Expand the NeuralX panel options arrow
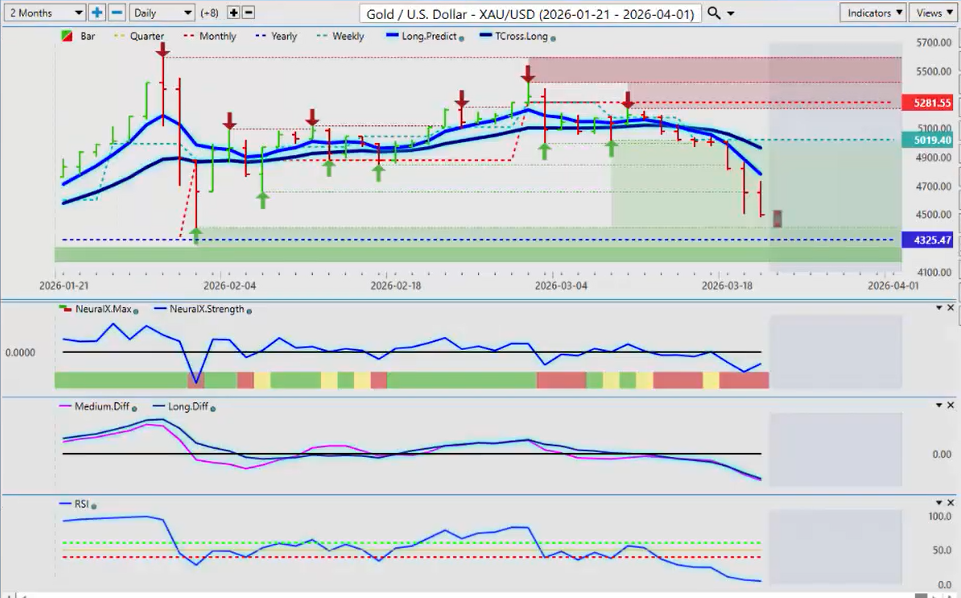This screenshot has height=598, width=961. point(938,308)
